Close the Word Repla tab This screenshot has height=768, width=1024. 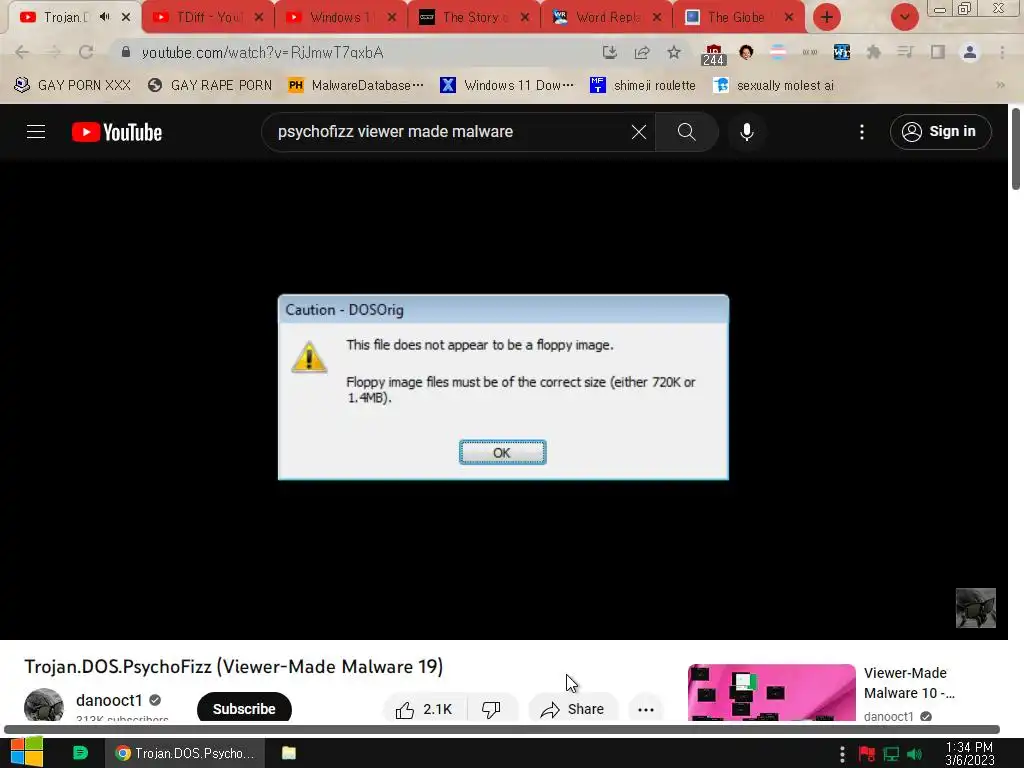pos(657,17)
